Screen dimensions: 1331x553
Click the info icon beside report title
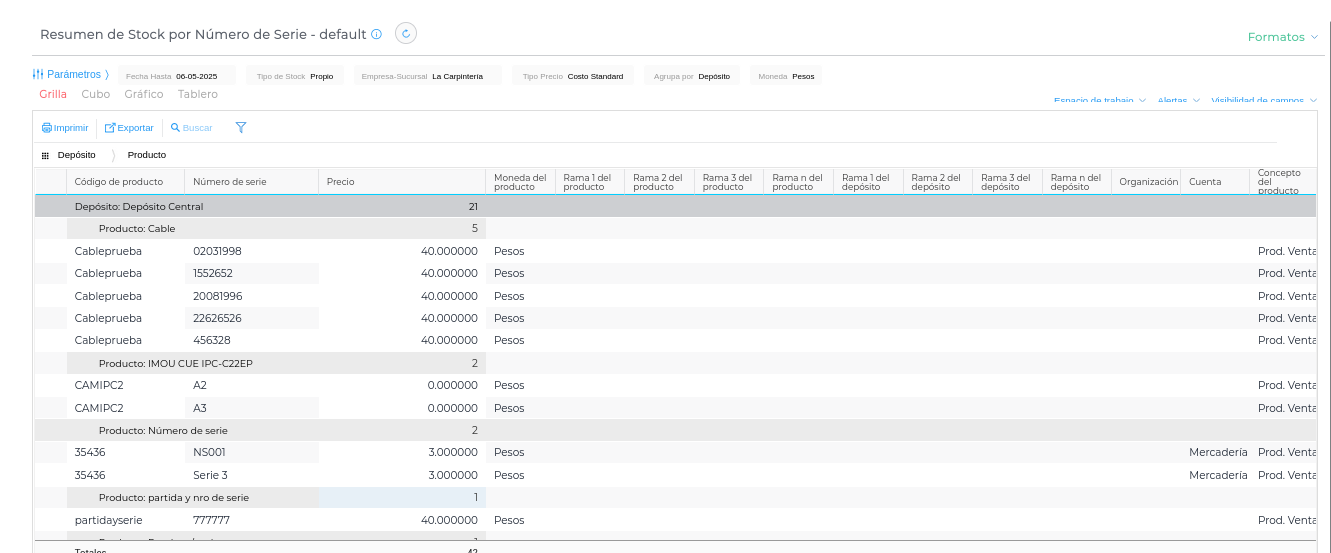[377, 34]
